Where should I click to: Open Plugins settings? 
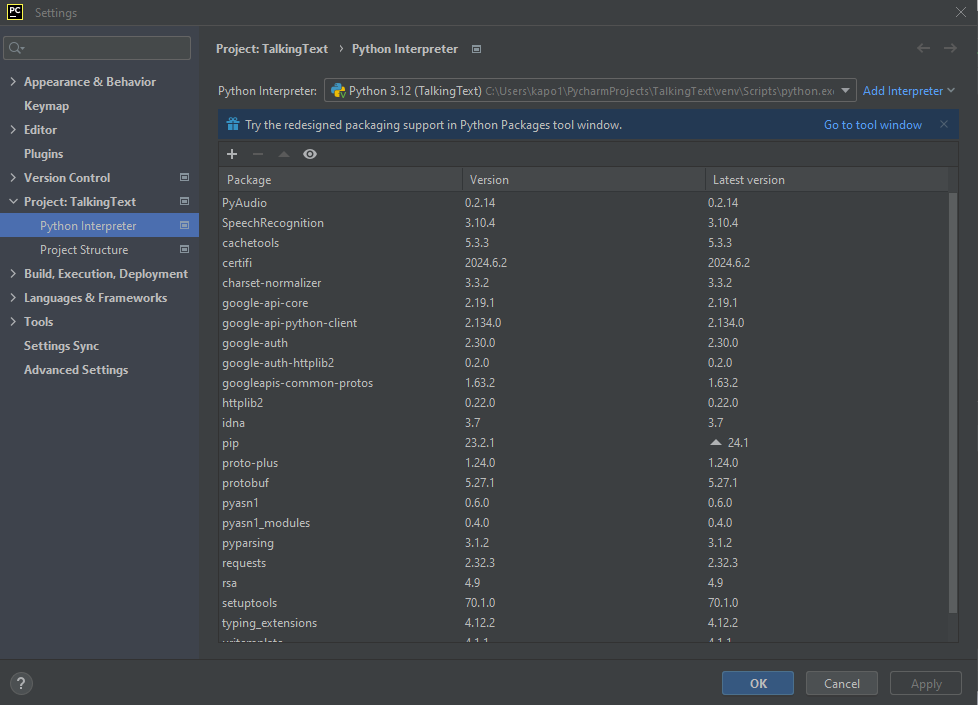point(43,153)
